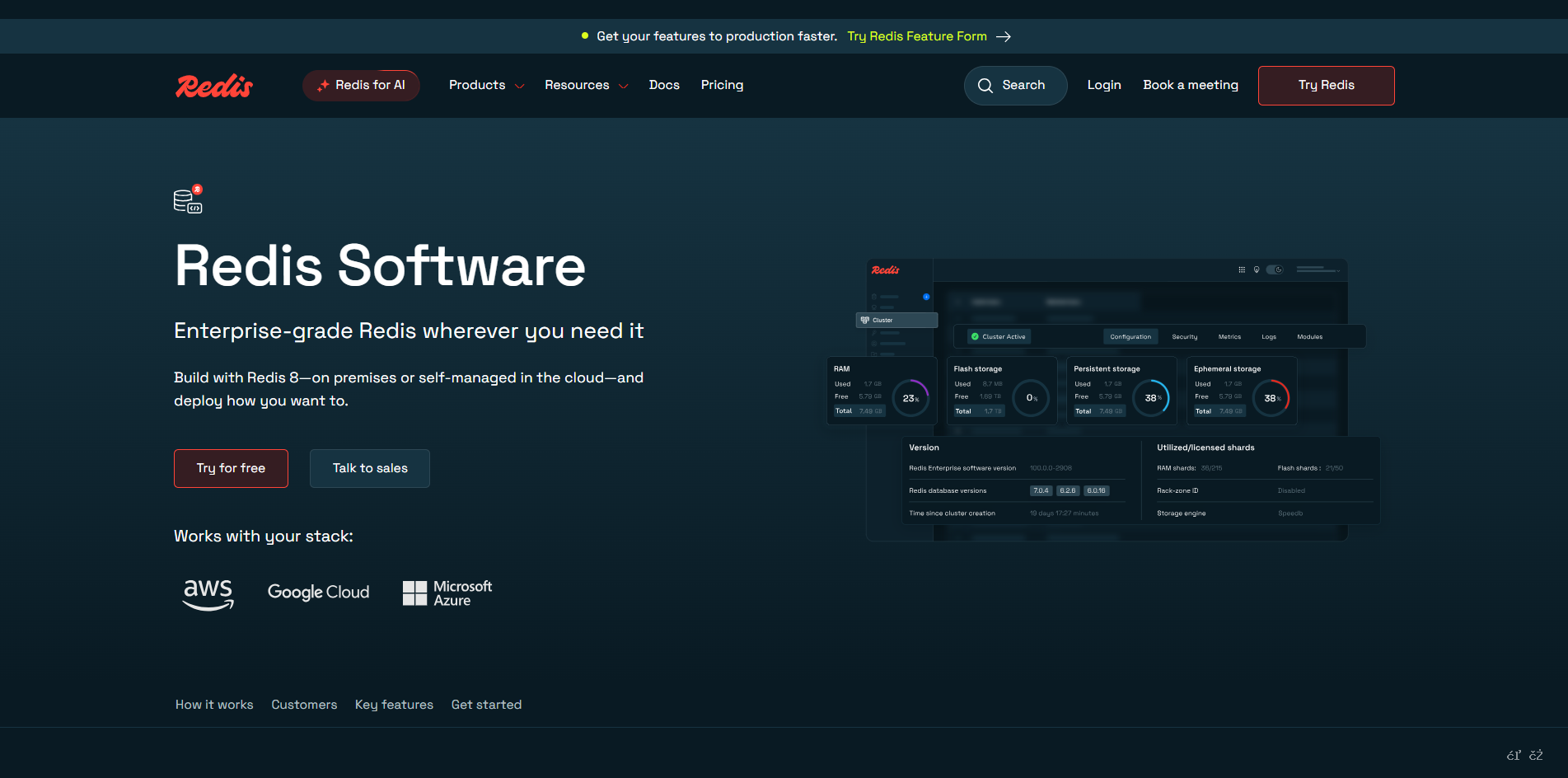Click the arrow icon in the top banner
This screenshot has height=778, width=1568.
(1004, 37)
